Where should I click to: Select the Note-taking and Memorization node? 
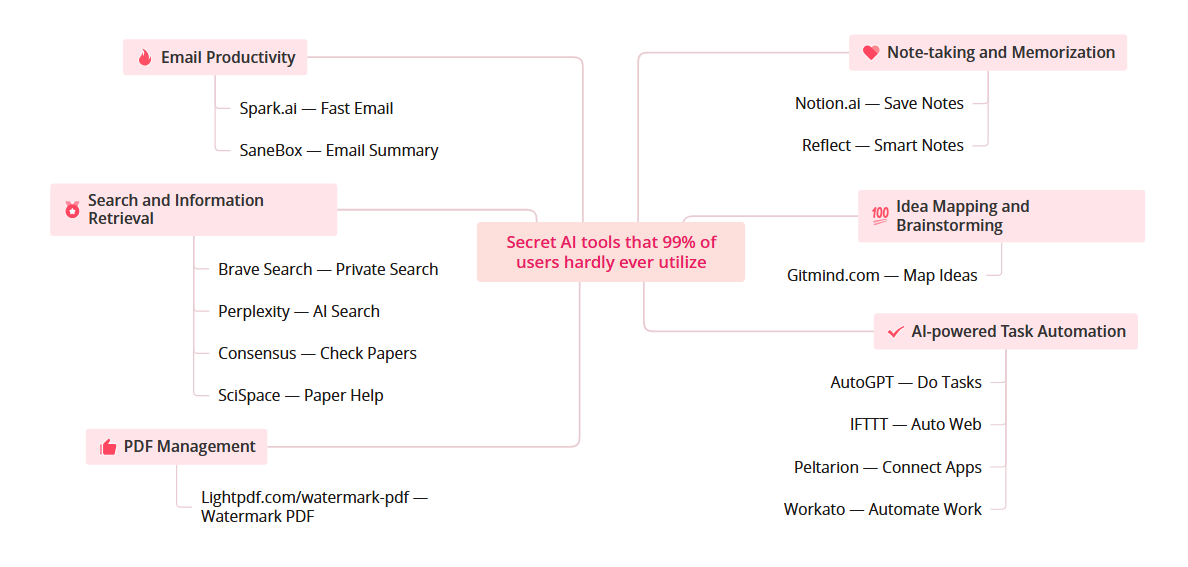coord(988,52)
